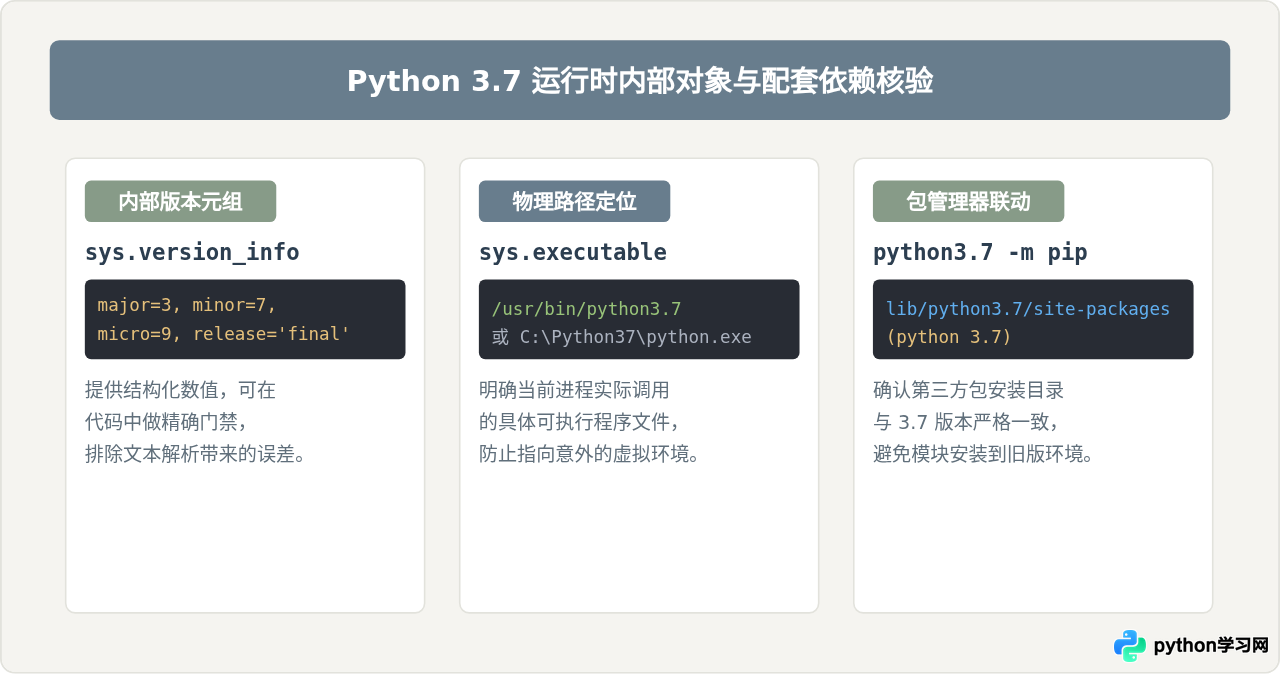
Task: Click the title banner Python 3.7 运行时内部对象与配套依赖核验
Action: click(x=640, y=80)
